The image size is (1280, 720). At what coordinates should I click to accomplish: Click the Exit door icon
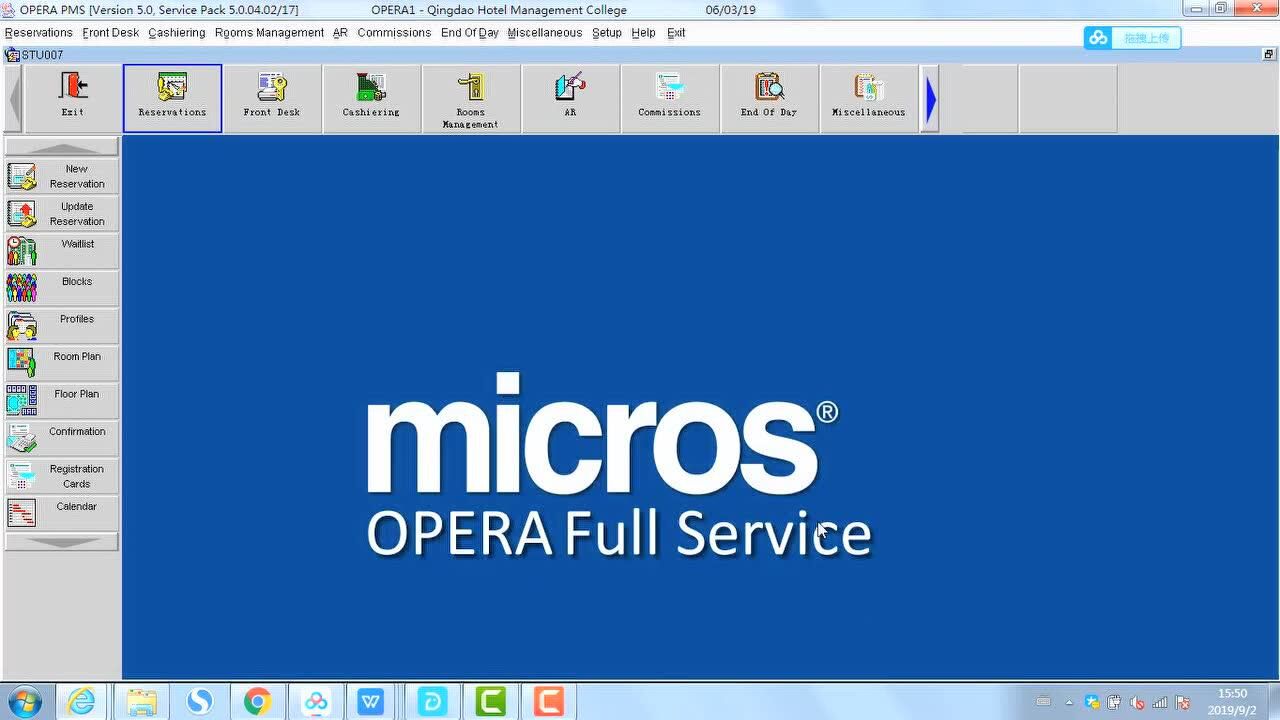tap(73, 97)
